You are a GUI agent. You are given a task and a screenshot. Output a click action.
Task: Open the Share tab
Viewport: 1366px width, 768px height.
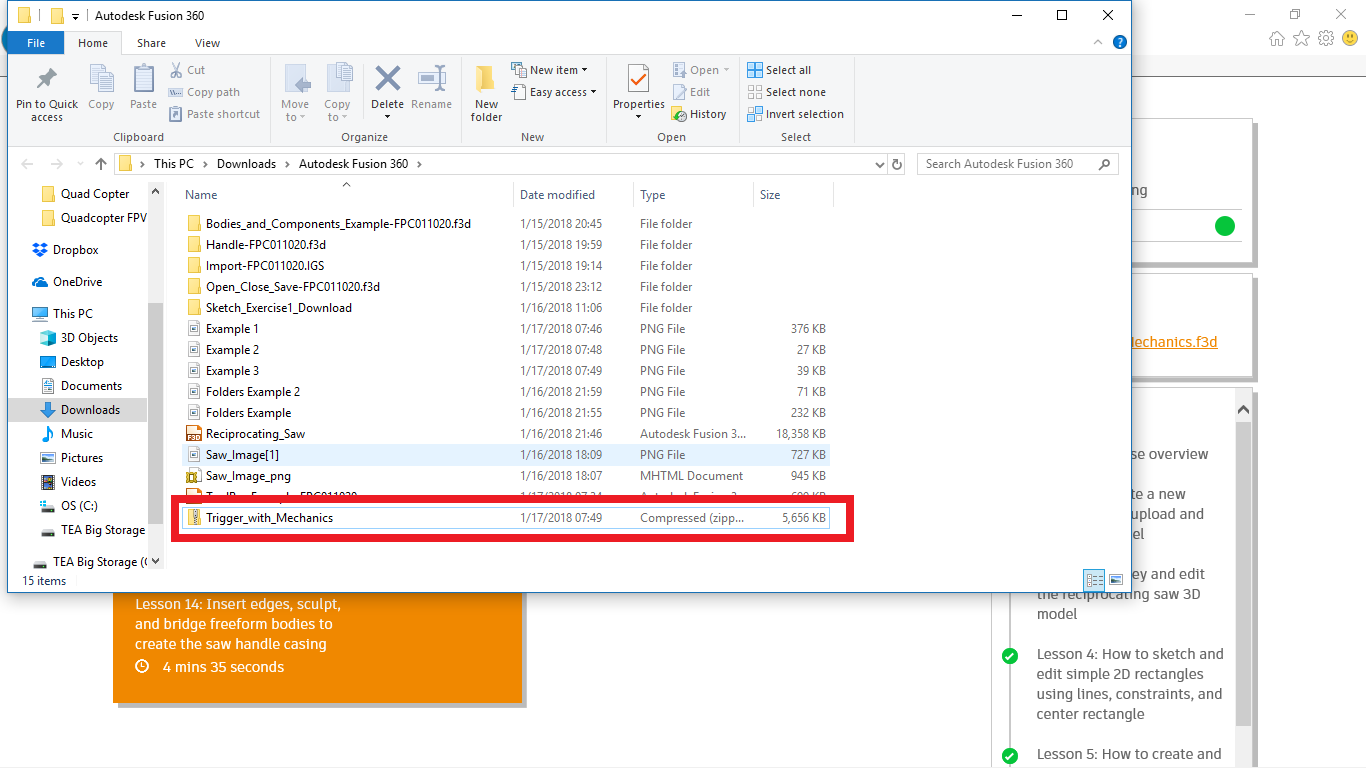[151, 43]
